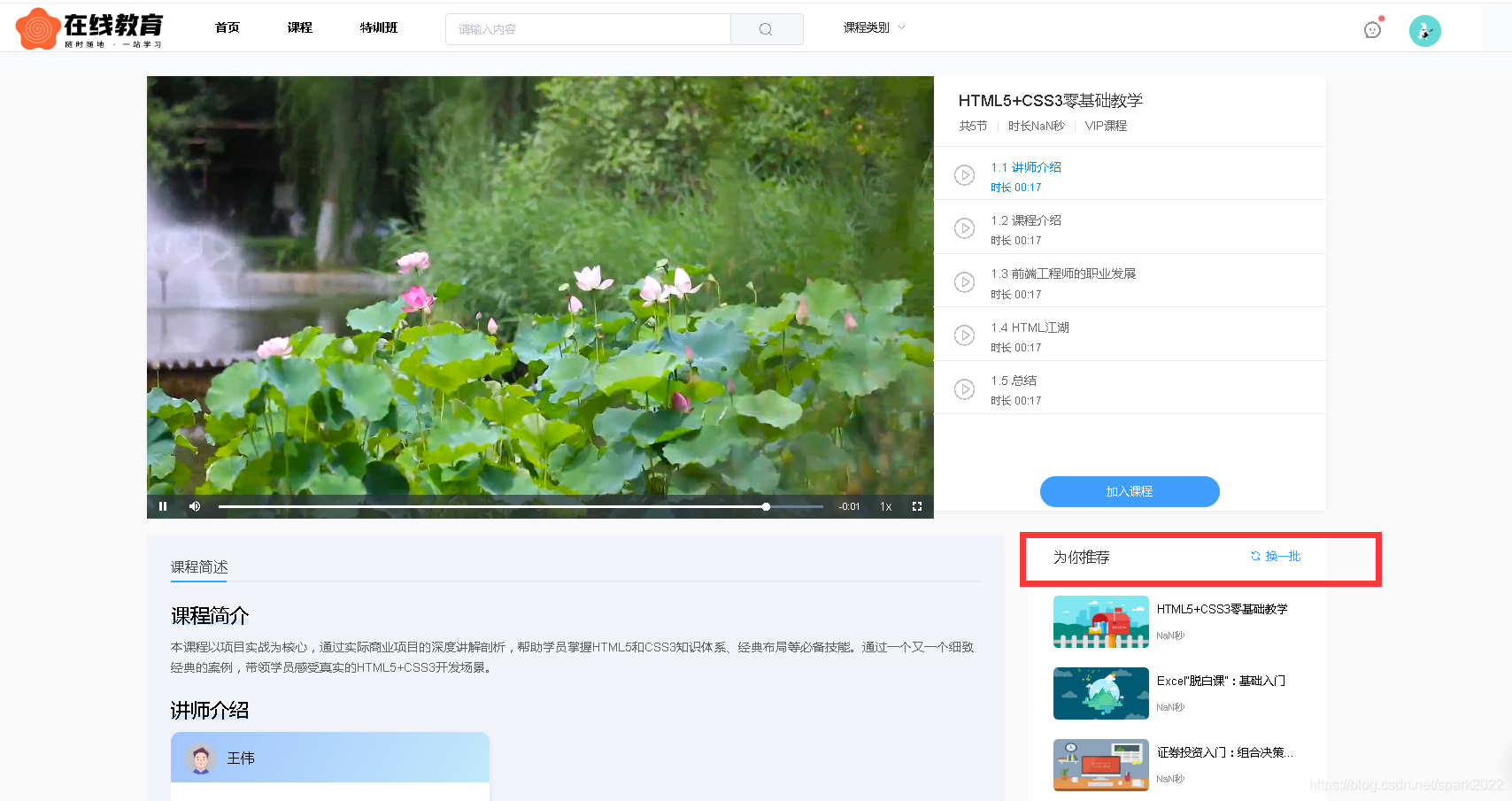
Task: Open 课程 navigation item
Action: pos(300,28)
